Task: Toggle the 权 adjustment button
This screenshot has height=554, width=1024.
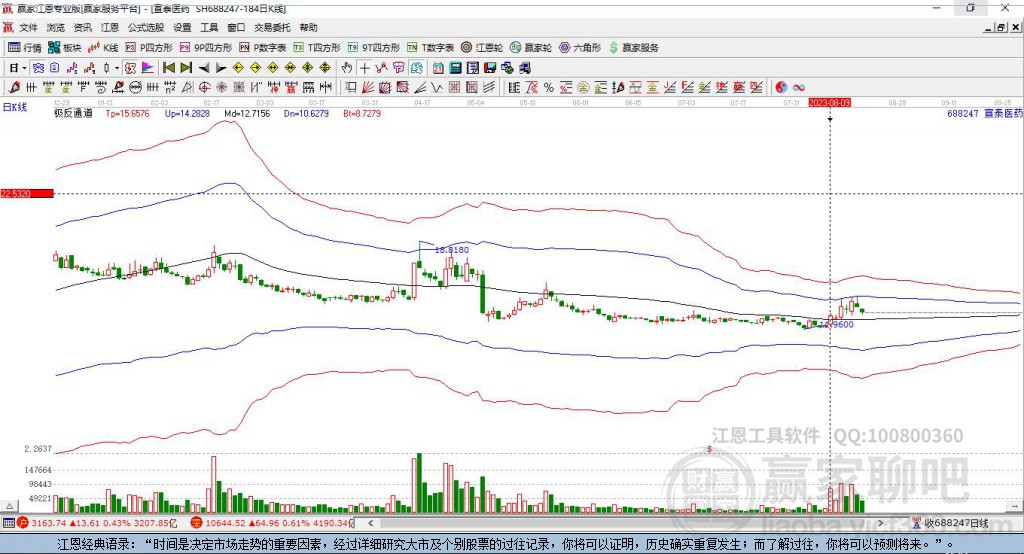Action: pos(131,68)
